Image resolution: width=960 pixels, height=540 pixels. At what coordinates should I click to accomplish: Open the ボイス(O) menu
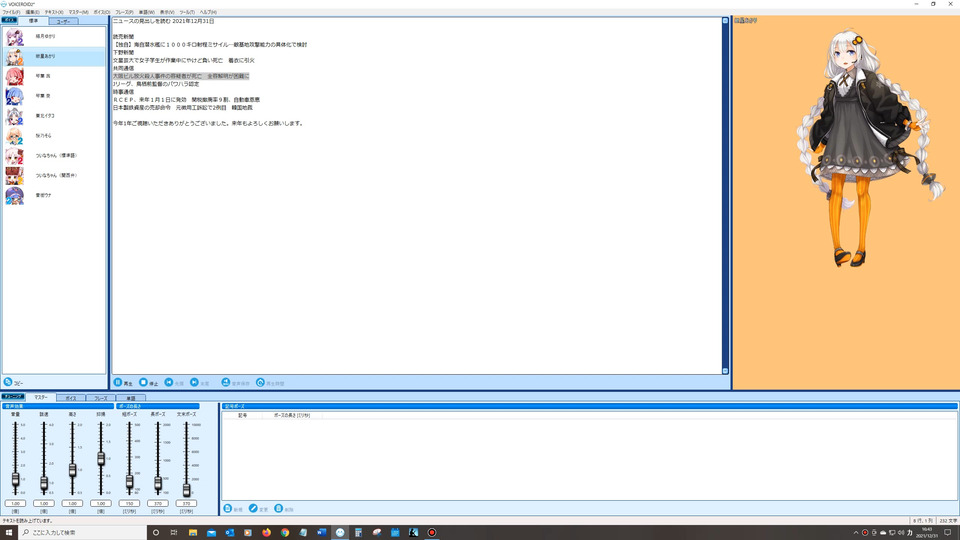pos(102,12)
